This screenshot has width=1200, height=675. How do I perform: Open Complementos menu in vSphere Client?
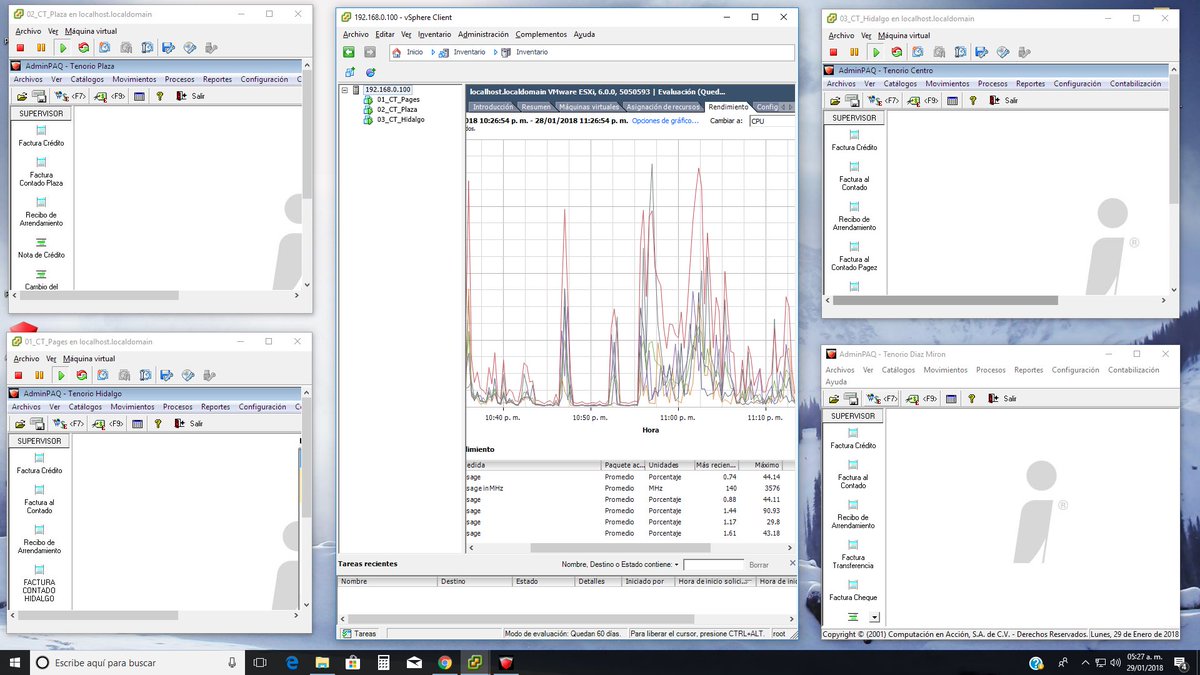point(541,34)
